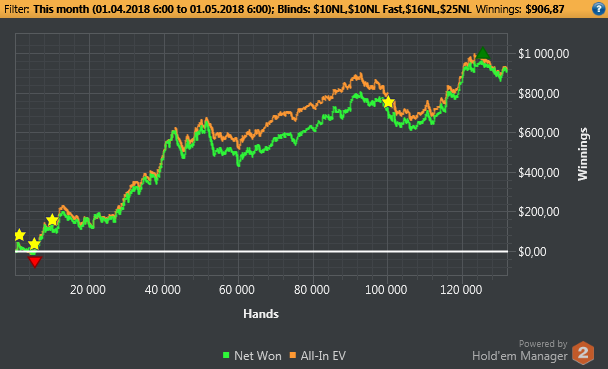
Task: Click the Powered by text
Action: coord(543,343)
